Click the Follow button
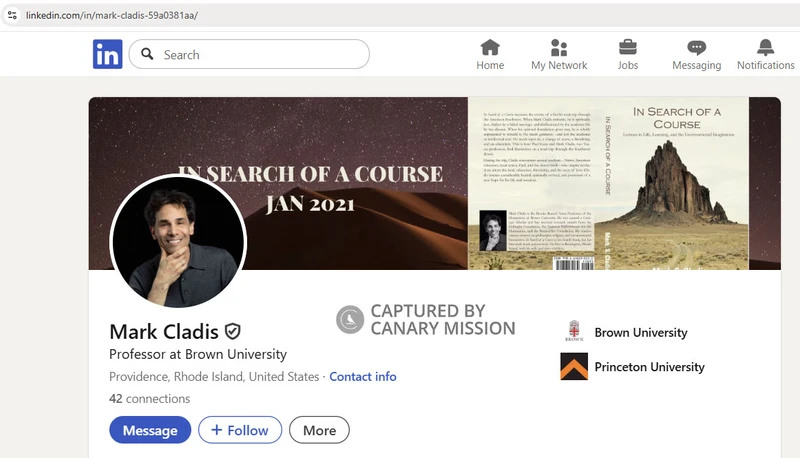The height and width of the screenshot is (458, 800). 240,430
